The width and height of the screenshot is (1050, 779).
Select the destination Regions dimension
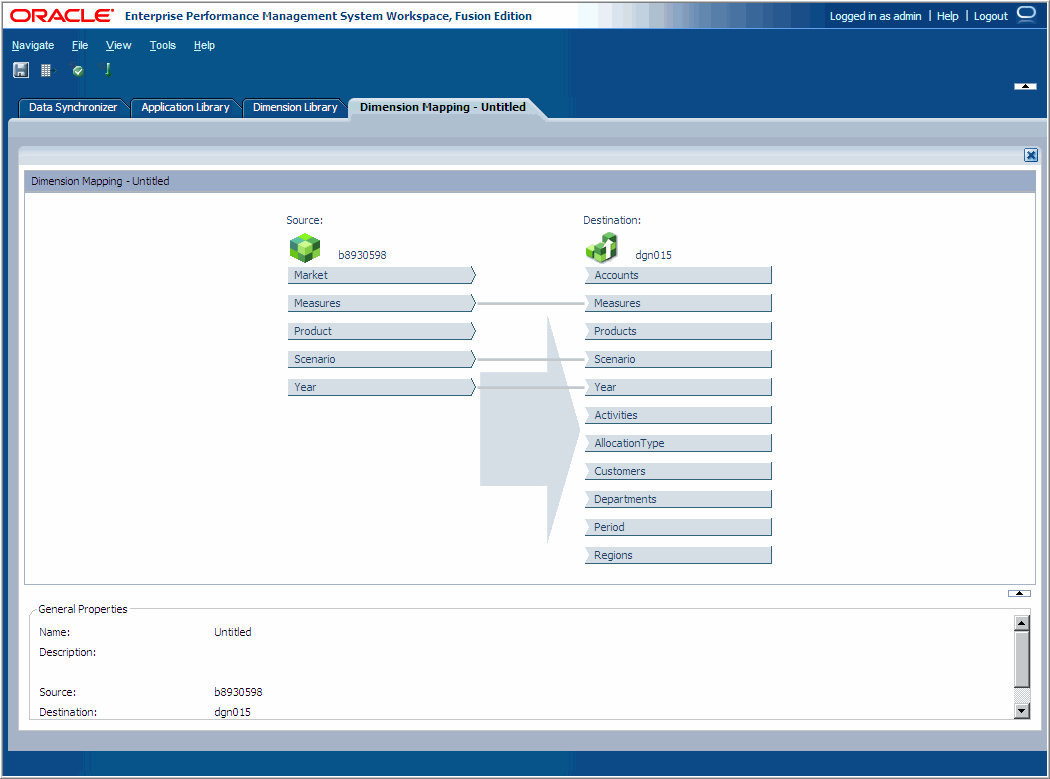tap(678, 555)
